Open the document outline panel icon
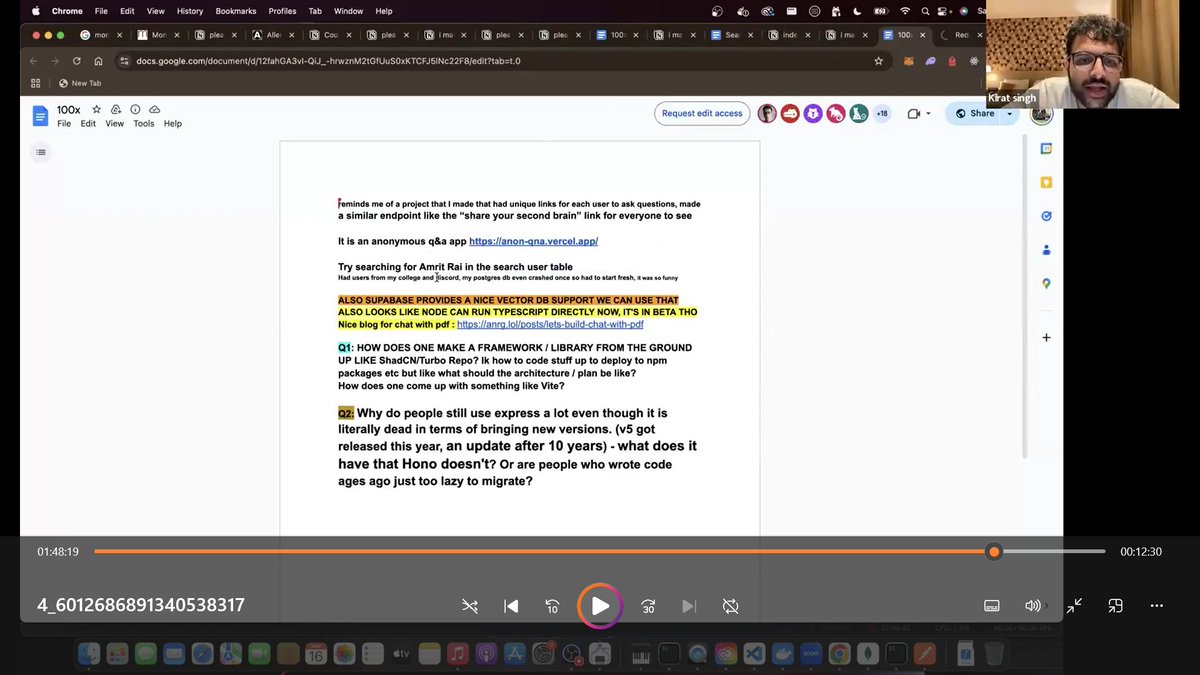The height and width of the screenshot is (675, 1200). [x=41, y=152]
